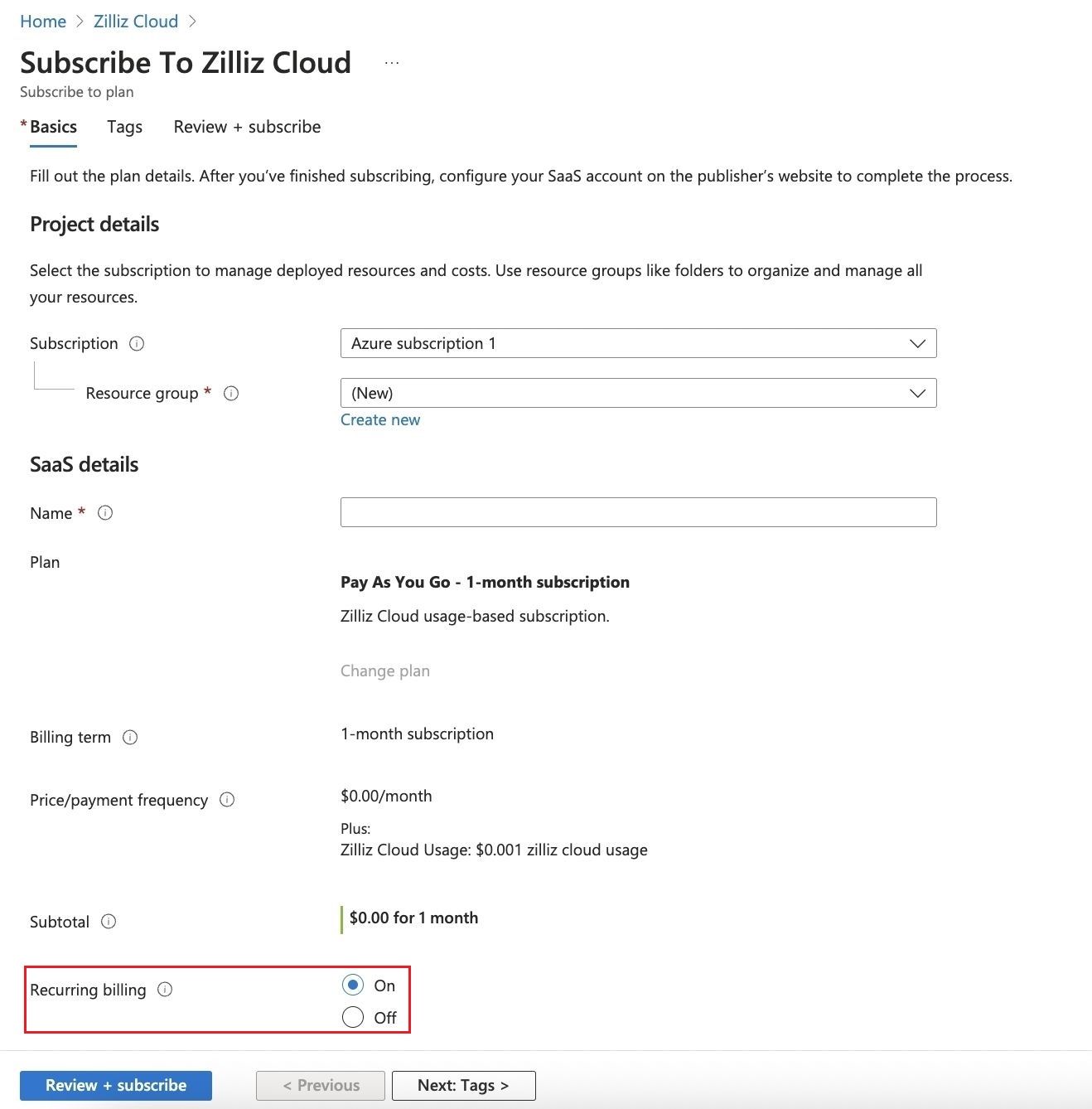Turn recurring billing Off

pos(352,1017)
